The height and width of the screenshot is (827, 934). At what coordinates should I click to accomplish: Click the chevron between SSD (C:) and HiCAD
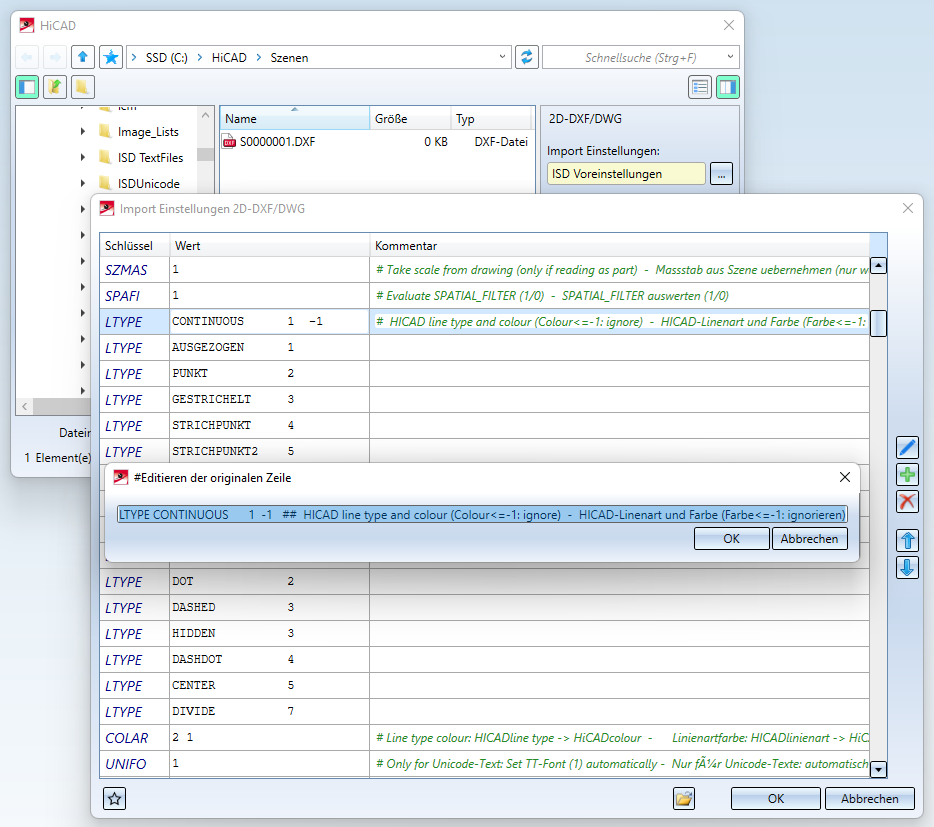point(200,57)
